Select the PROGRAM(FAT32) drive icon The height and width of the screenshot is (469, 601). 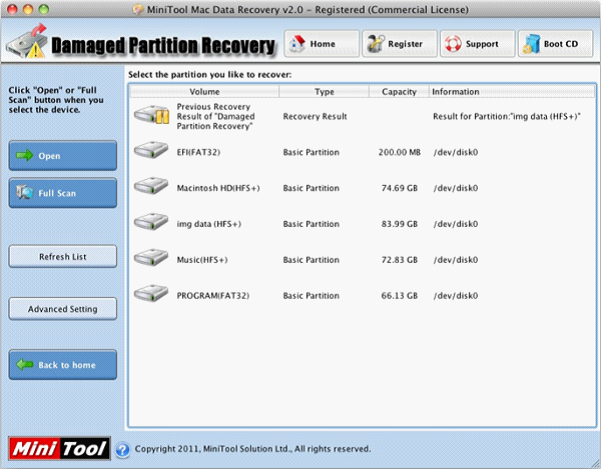(151, 294)
